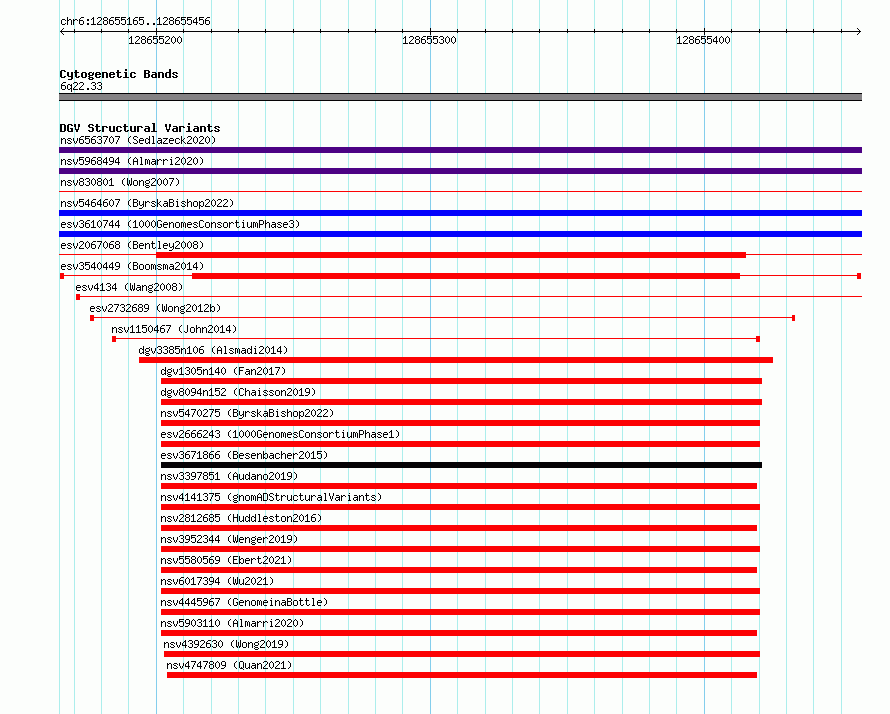Select the 128655200 ruler coordinate
Viewport: 890px width, 714px height.
[156, 40]
